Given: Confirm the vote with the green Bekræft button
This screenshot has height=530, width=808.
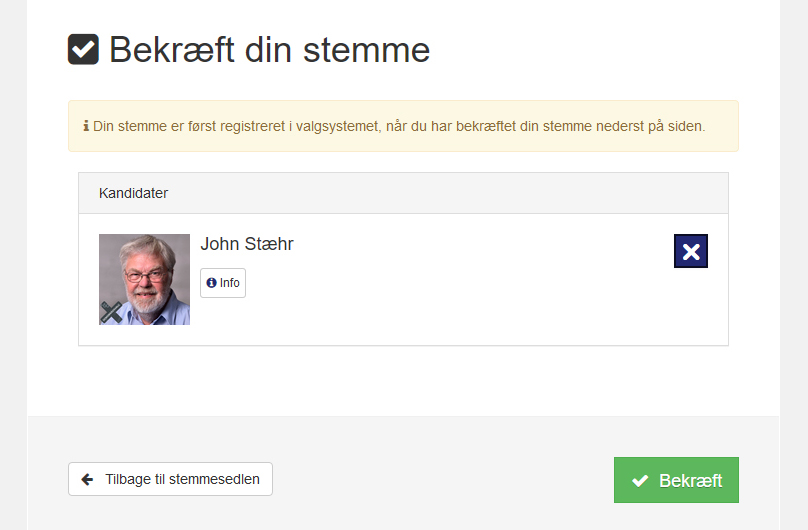Looking at the screenshot, I should click(x=676, y=480).
